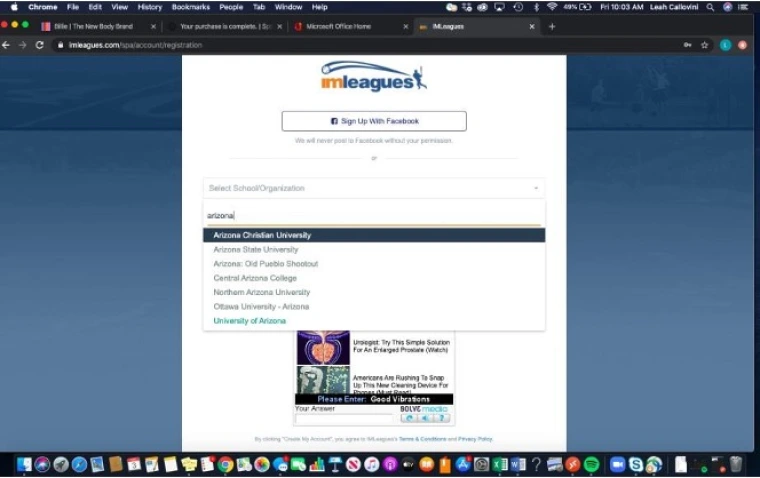Click the captcha Your Answer field
This screenshot has width=760, height=478.
[x=344, y=419]
